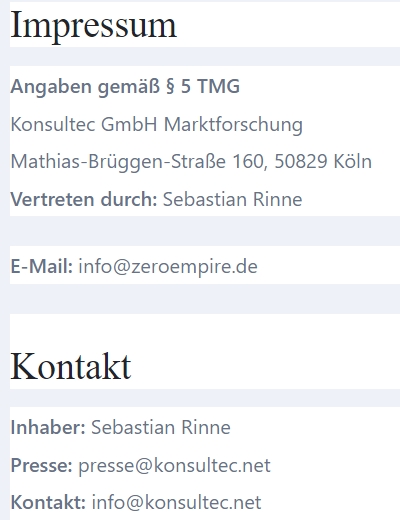Click the word Marktforschung
This screenshot has width=400, height=520.
[233, 125]
